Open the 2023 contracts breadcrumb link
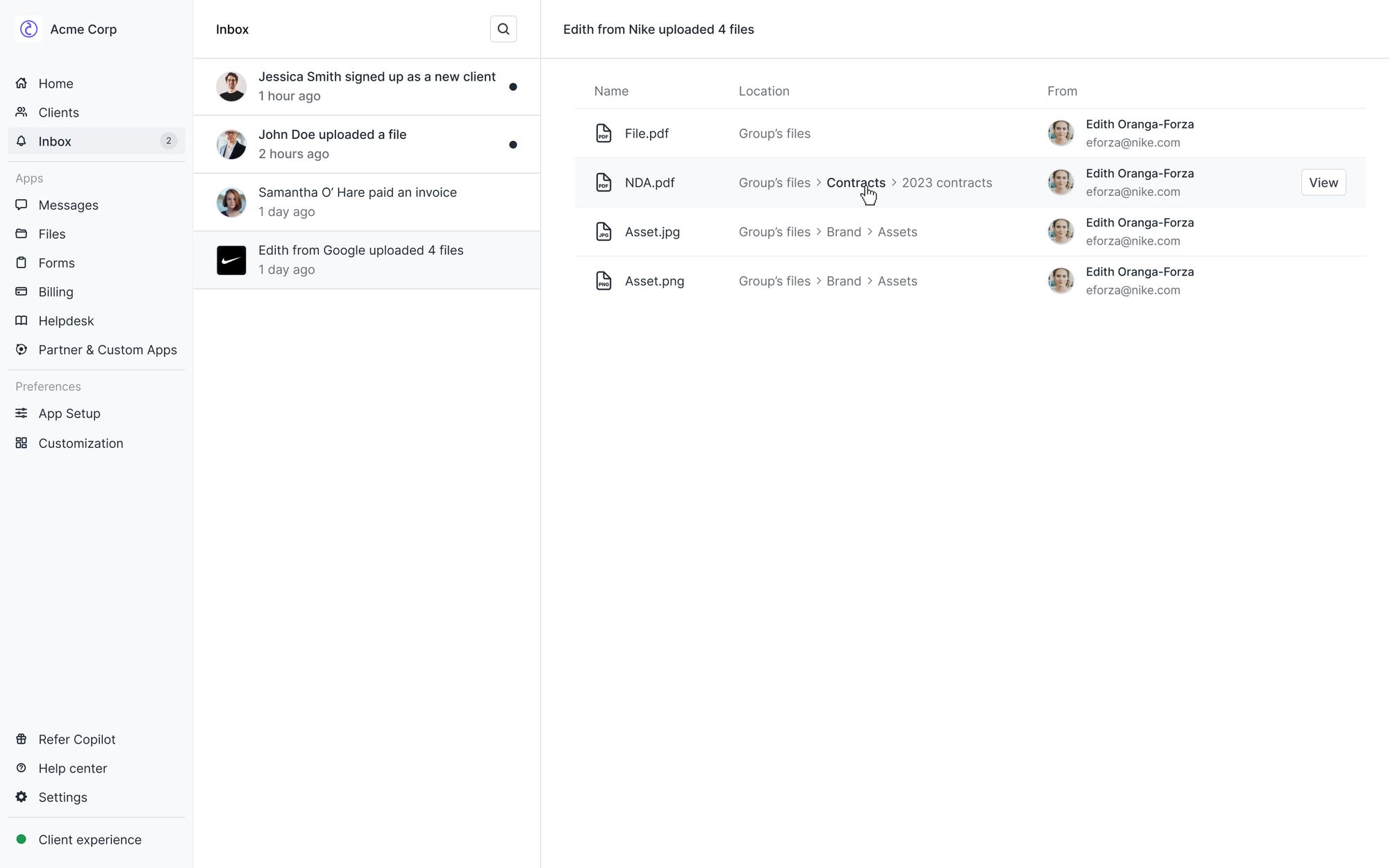1389x868 pixels. click(946, 183)
